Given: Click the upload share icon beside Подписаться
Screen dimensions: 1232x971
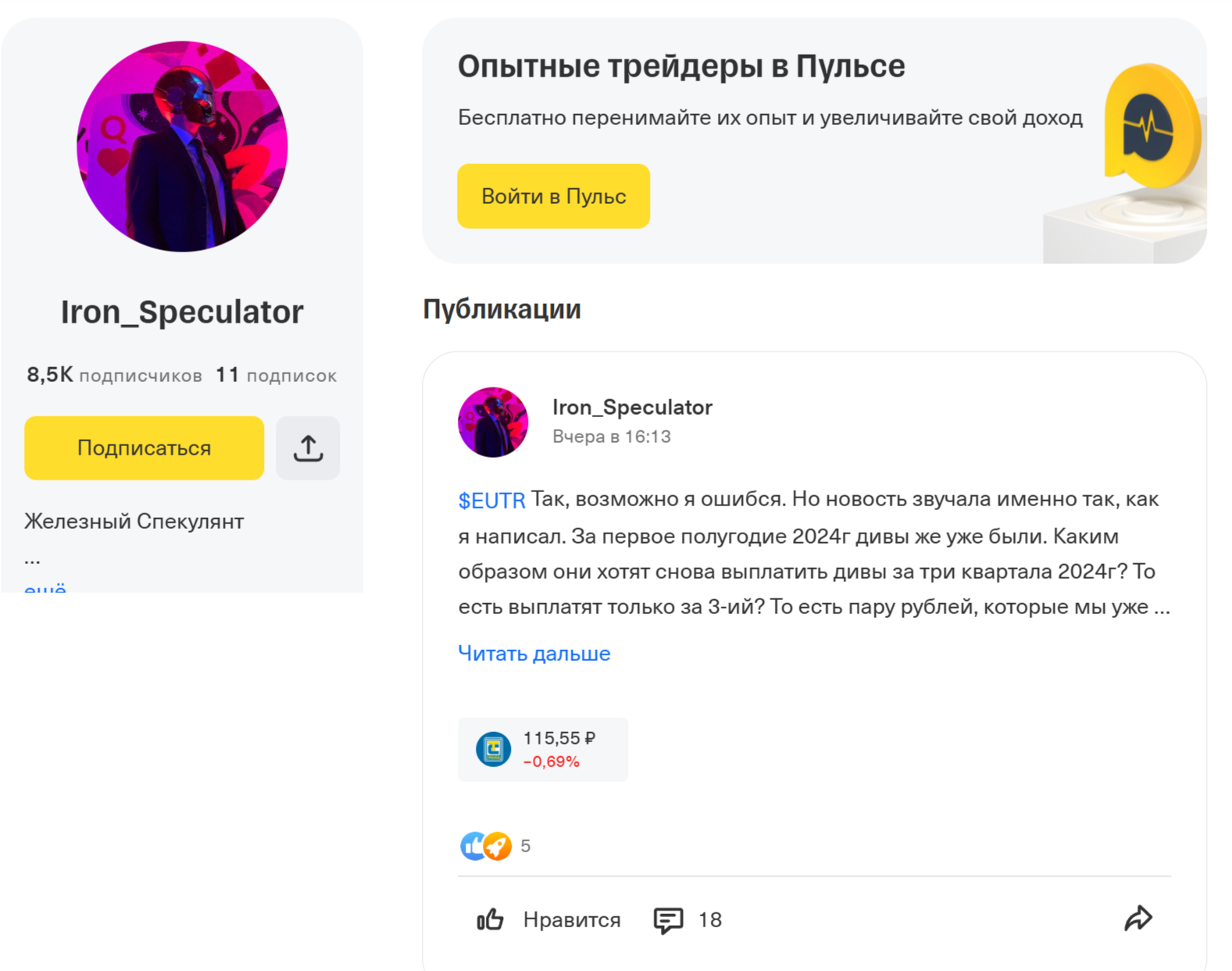Looking at the screenshot, I should (x=308, y=448).
